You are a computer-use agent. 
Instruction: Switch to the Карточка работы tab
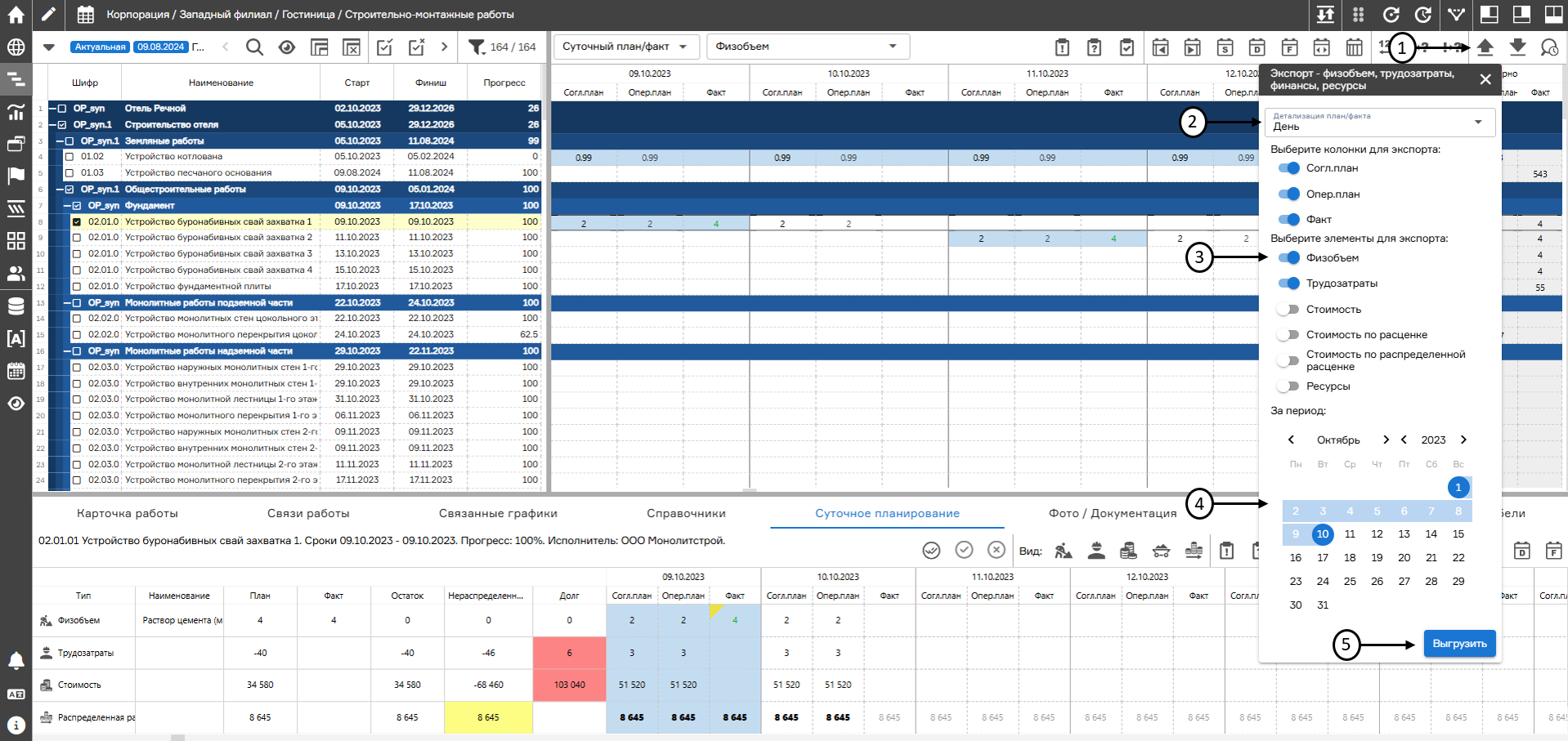[x=128, y=514]
